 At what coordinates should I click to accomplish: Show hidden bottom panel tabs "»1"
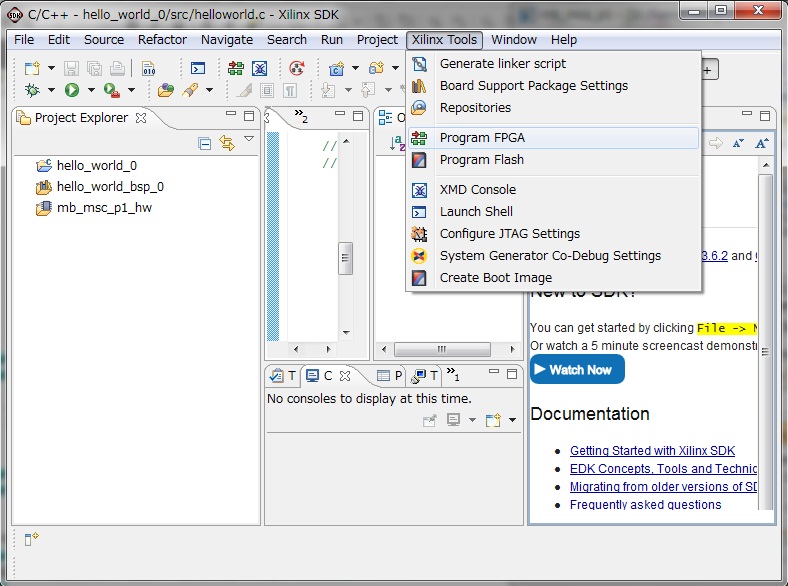453,374
